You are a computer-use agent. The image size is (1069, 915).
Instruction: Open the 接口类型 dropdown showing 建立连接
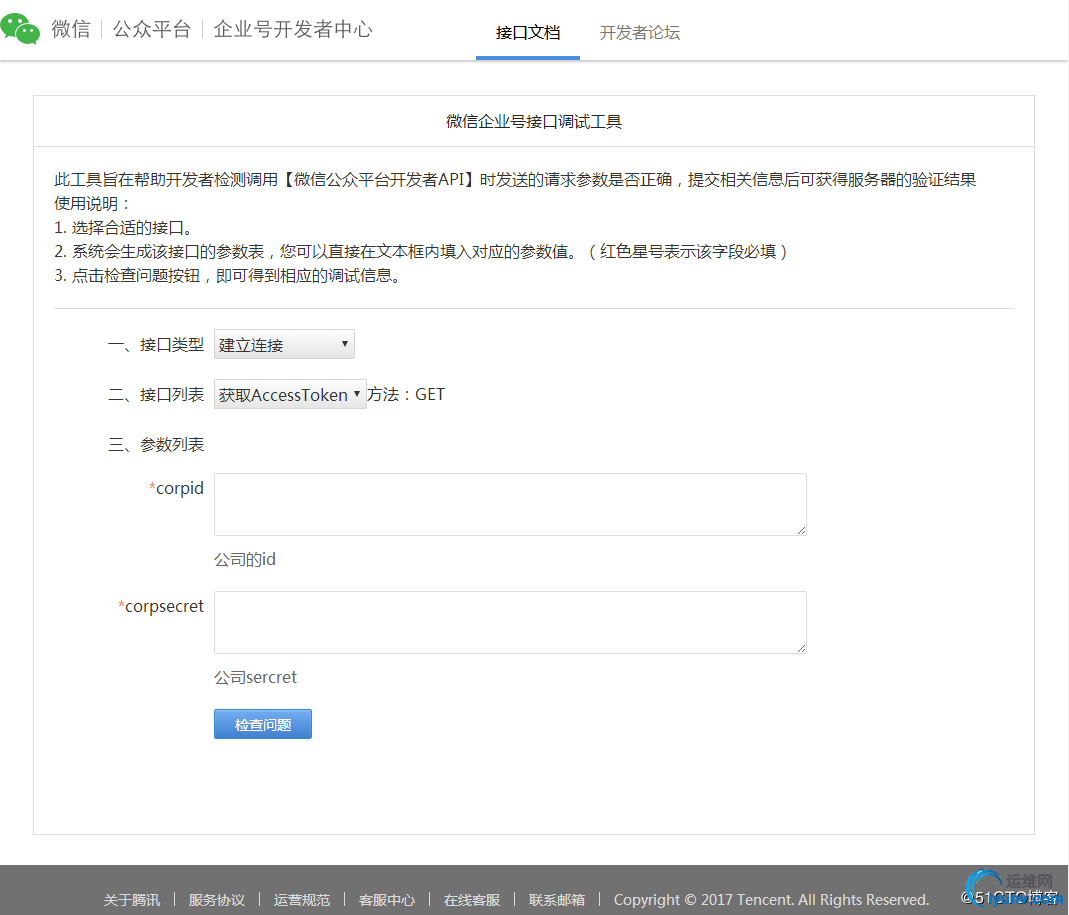click(x=283, y=343)
